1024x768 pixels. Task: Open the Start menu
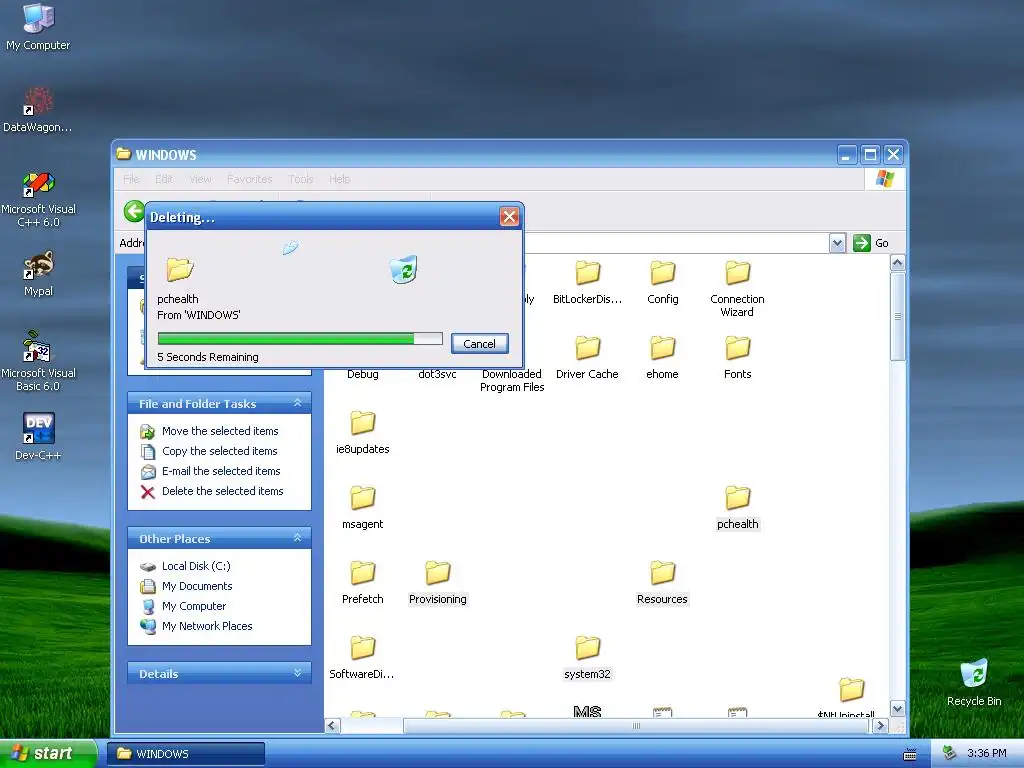pyautogui.click(x=47, y=754)
